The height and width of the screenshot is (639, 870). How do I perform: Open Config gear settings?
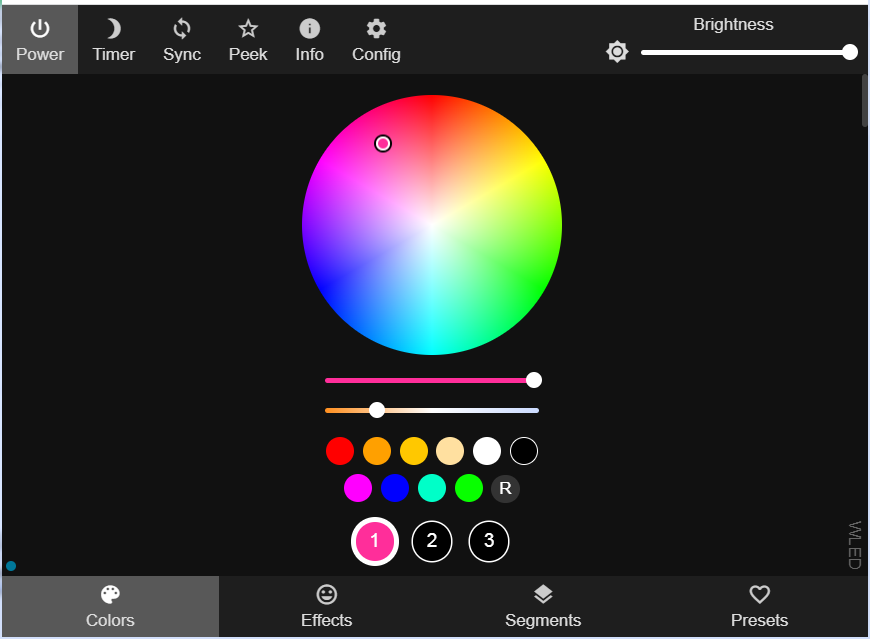pyautogui.click(x=376, y=40)
